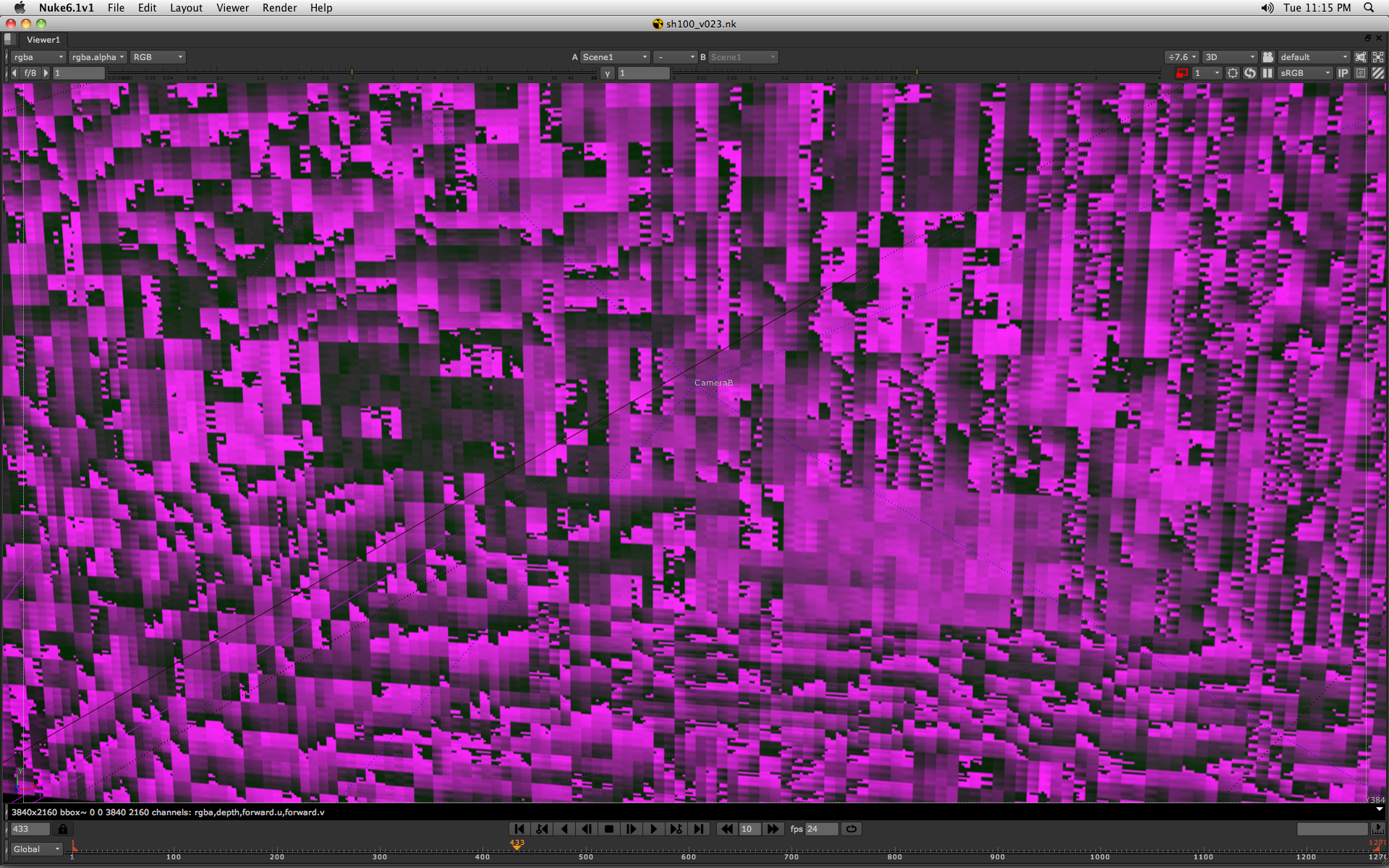Lock the current frame with the padlock
Viewport: 1389px width, 868px height.
[x=63, y=829]
